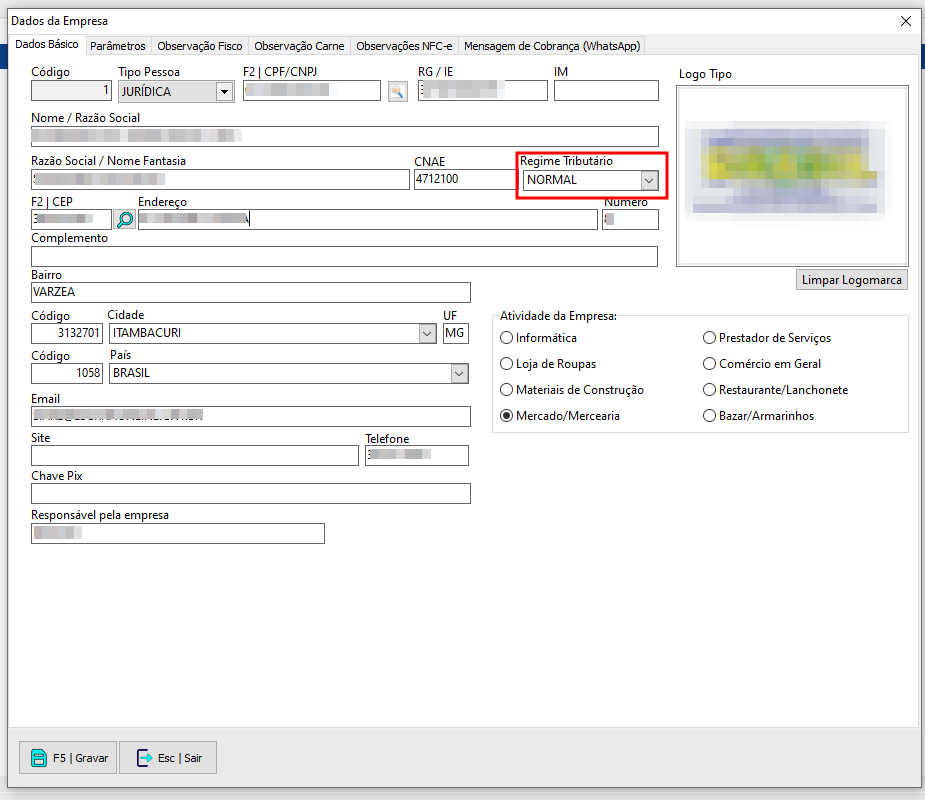Click the save icon on F5 Gravar
The image size is (925, 800).
pyautogui.click(x=39, y=758)
